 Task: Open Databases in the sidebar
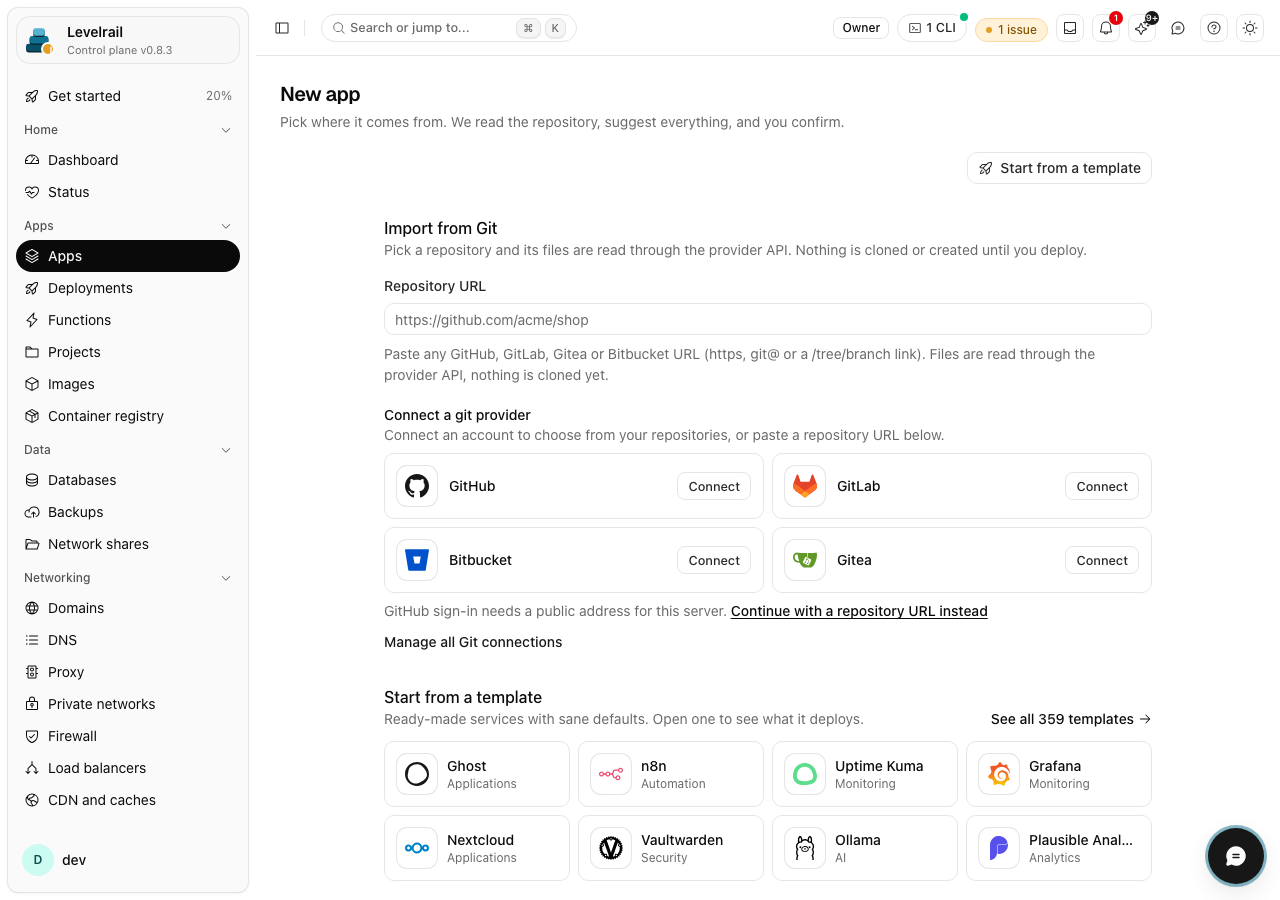128,480
